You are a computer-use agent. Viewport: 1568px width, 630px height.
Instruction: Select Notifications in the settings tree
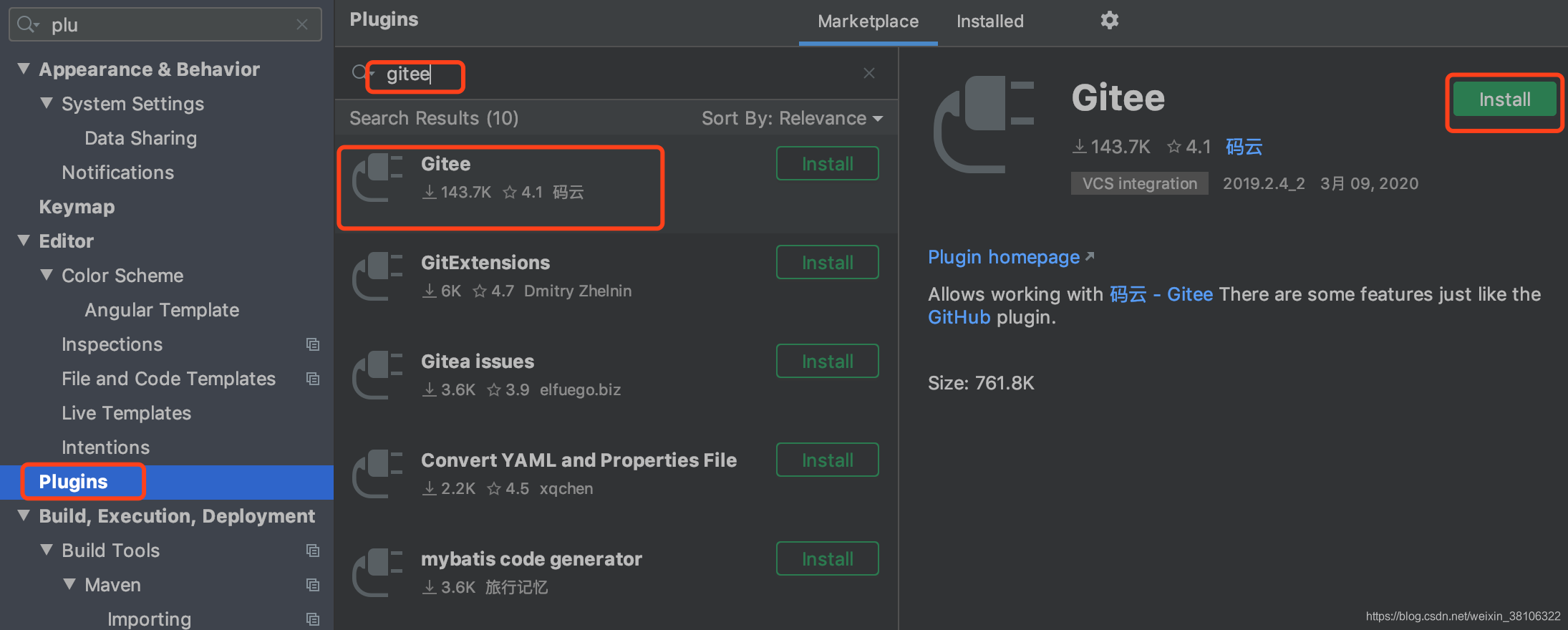(118, 173)
